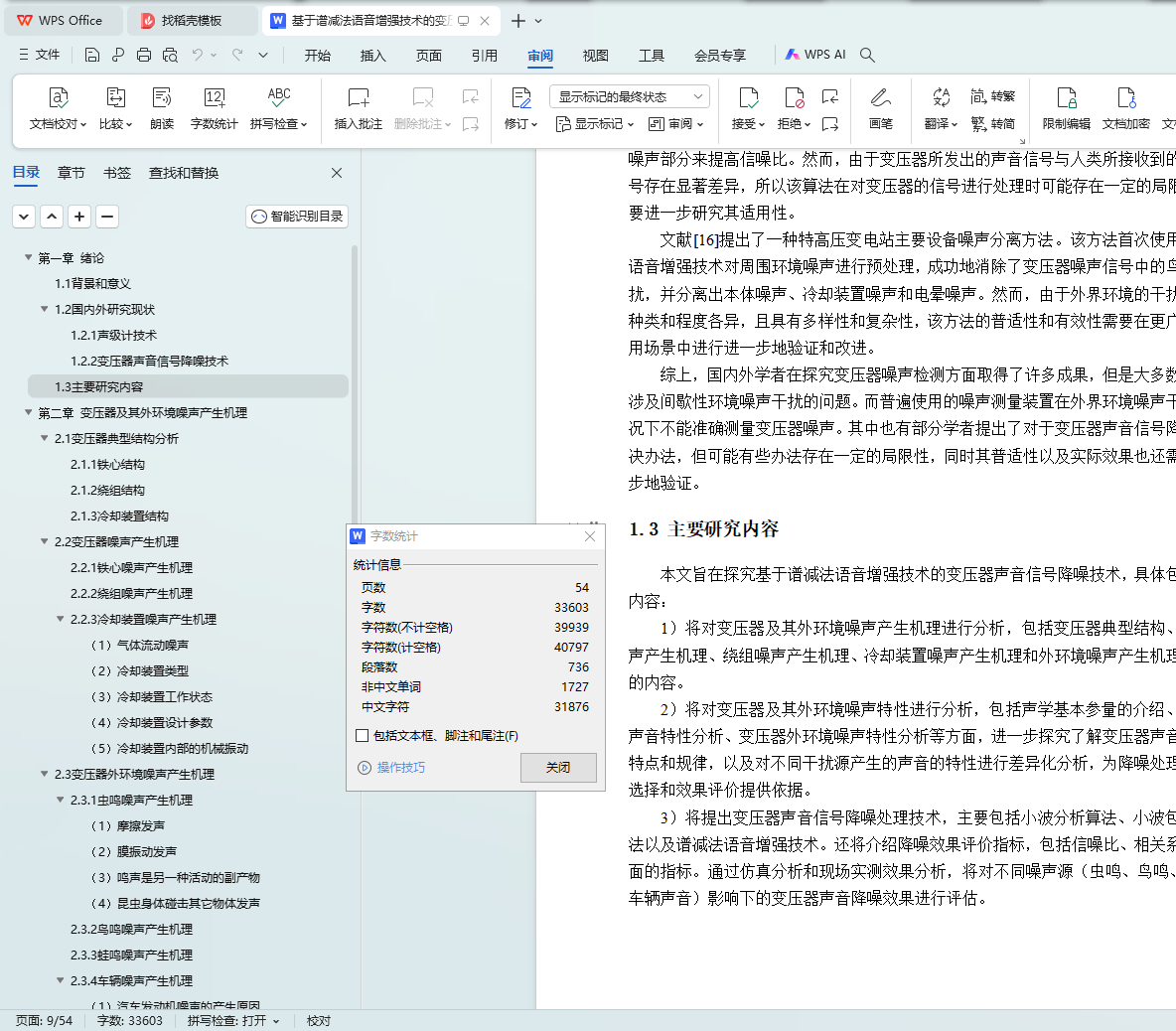Image resolution: width=1176 pixels, height=1031 pixels.
Task: Collapse the 1.2国内外研究现状 node
Action: (x=45, y=309)
